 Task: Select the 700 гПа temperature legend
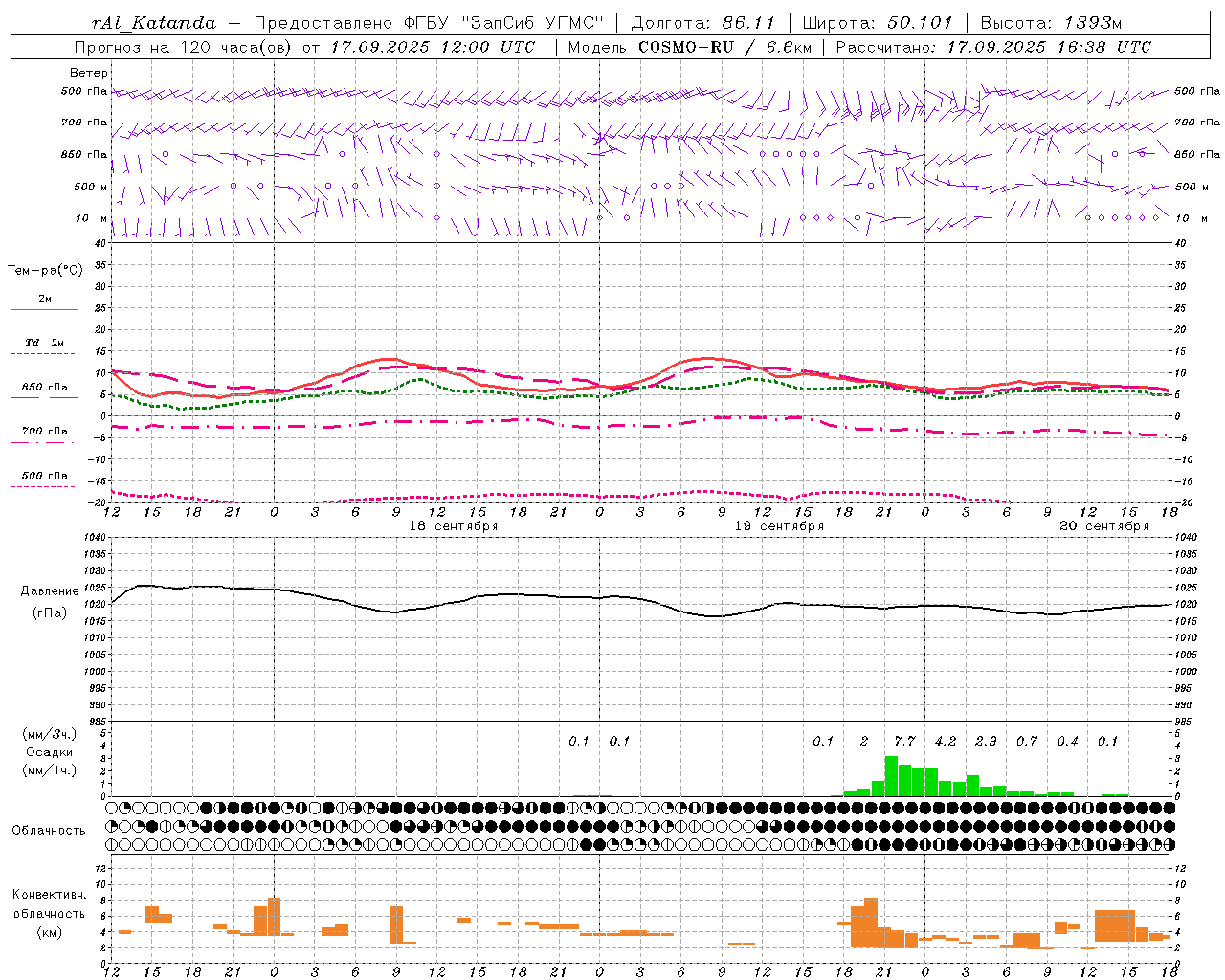[44, 435]
